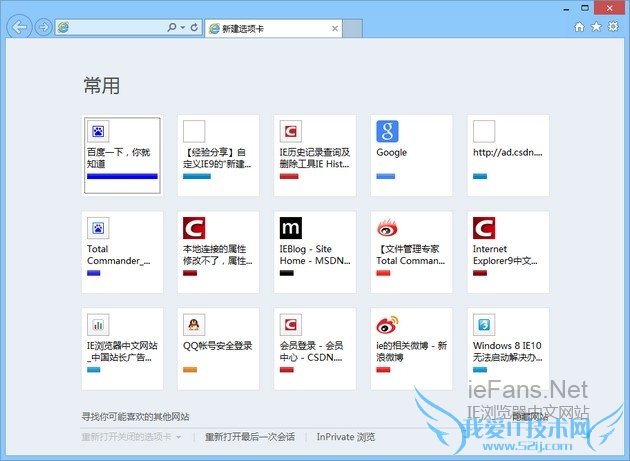The width and height of the screenshot is (630, 461).
Task: Click the black m icon of IEBlog tile
Action: (291, 228)
